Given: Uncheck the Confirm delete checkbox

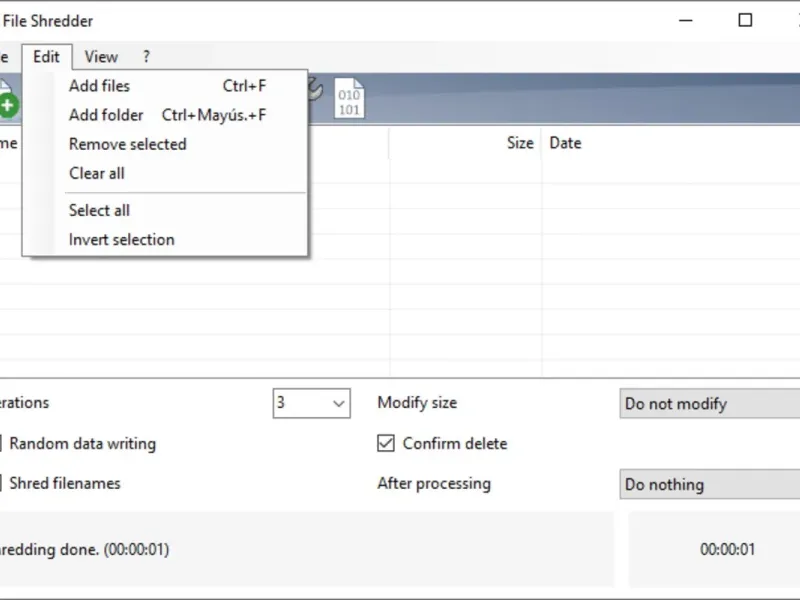Looking at the screenshot, I should click(385, 443).
